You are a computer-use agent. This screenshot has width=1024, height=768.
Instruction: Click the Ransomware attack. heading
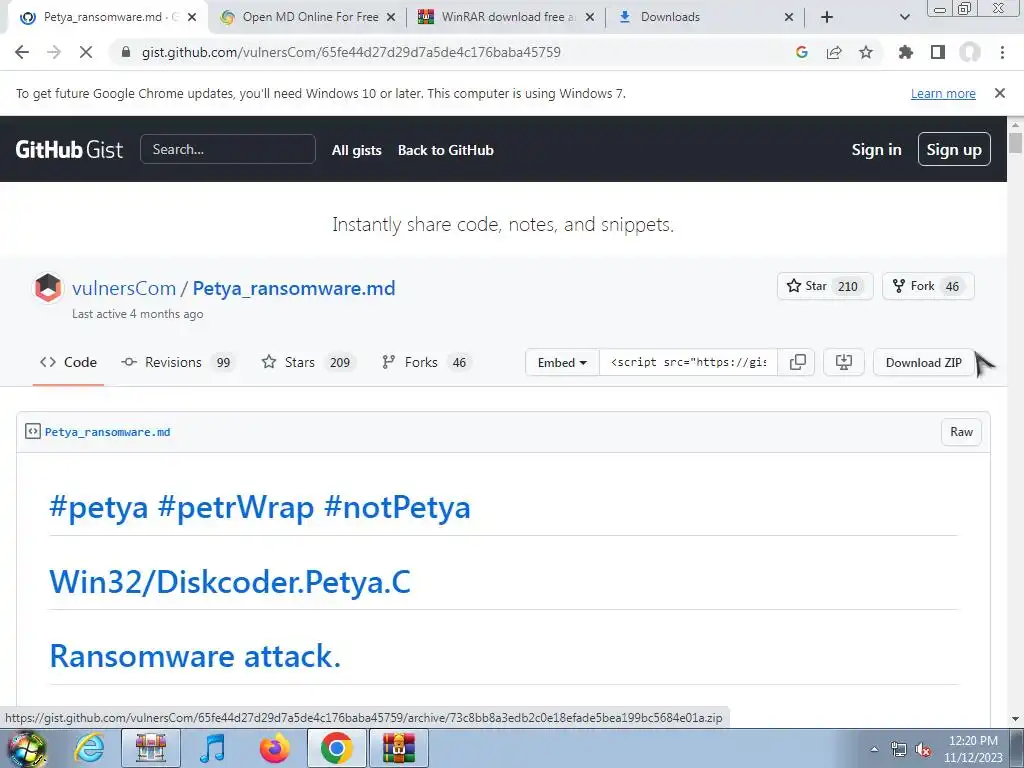point(195,656)
